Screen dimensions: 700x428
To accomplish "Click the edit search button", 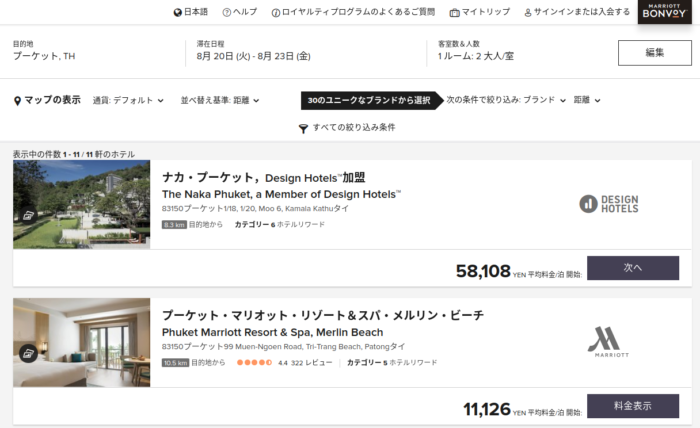I will pos(654,53).
